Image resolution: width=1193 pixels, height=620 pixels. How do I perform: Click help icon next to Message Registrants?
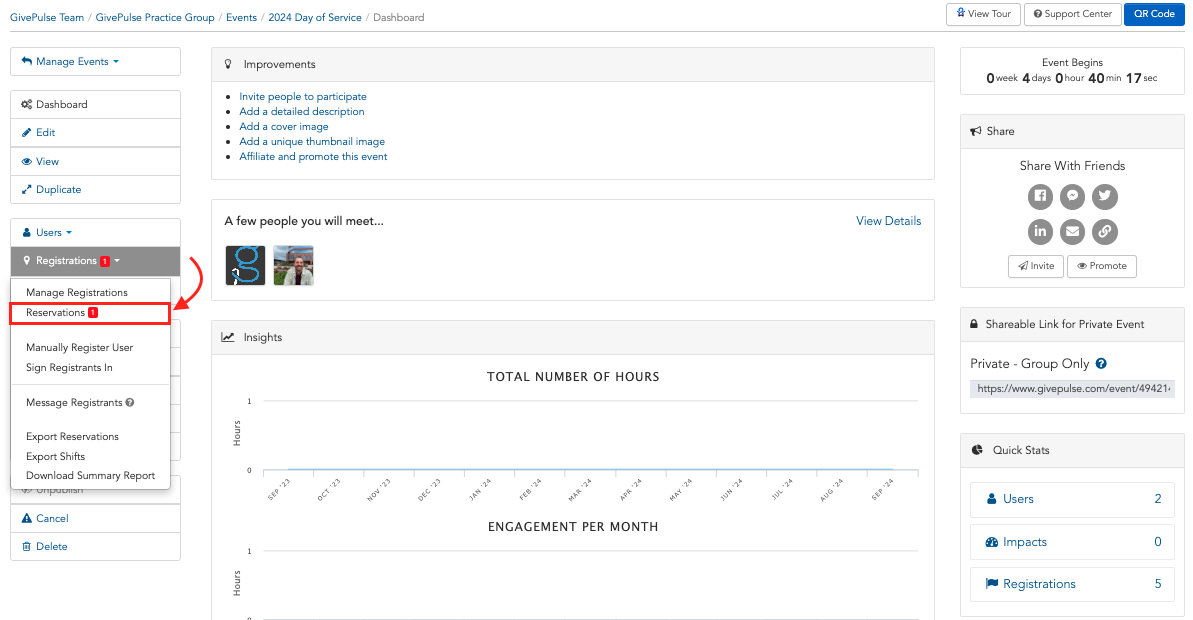[130, 402]
